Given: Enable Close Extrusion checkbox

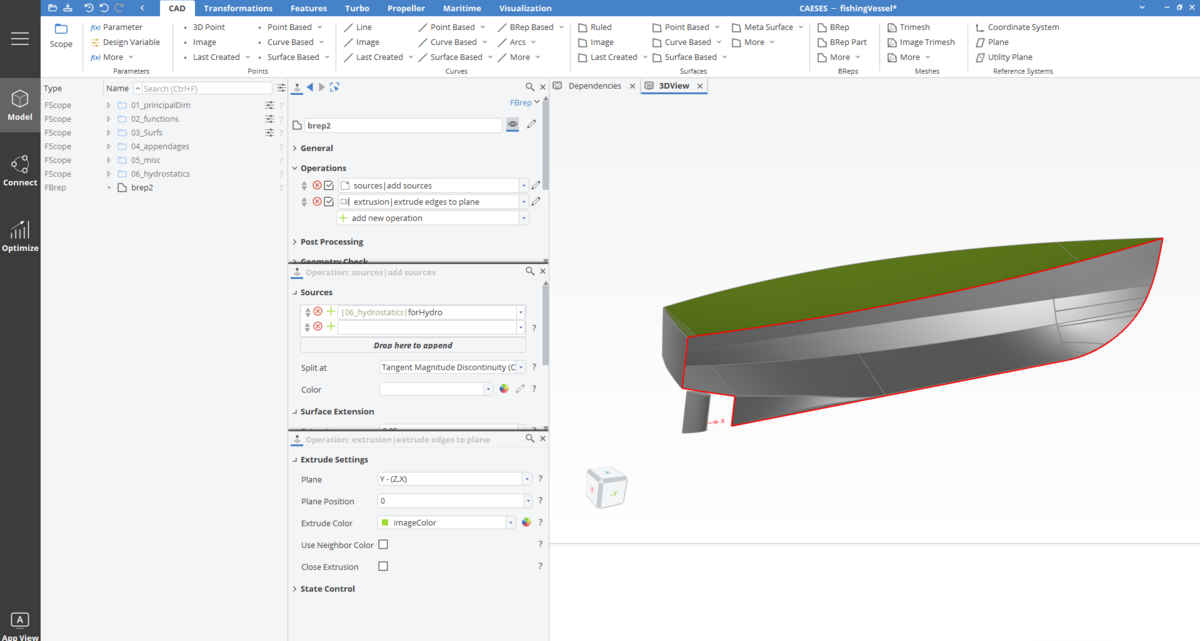Looking at the screenshot, I should [383, 566].
